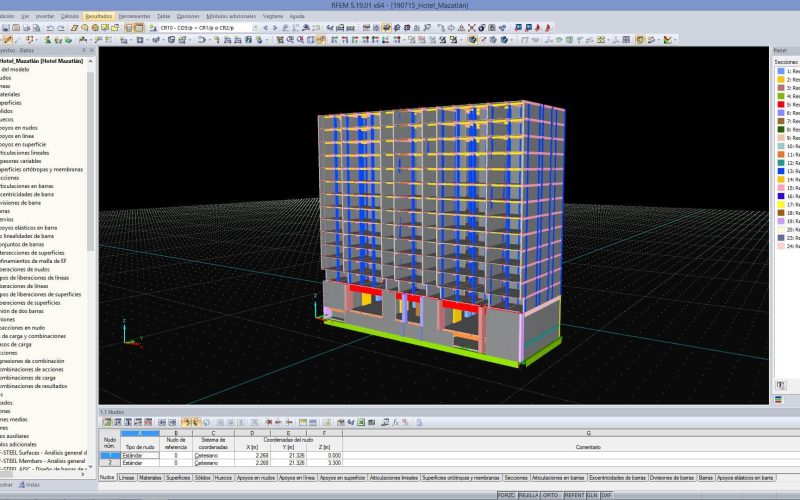Open dropdown arrow ending second toolbar

pyautogui.click(x=676, y=39)
